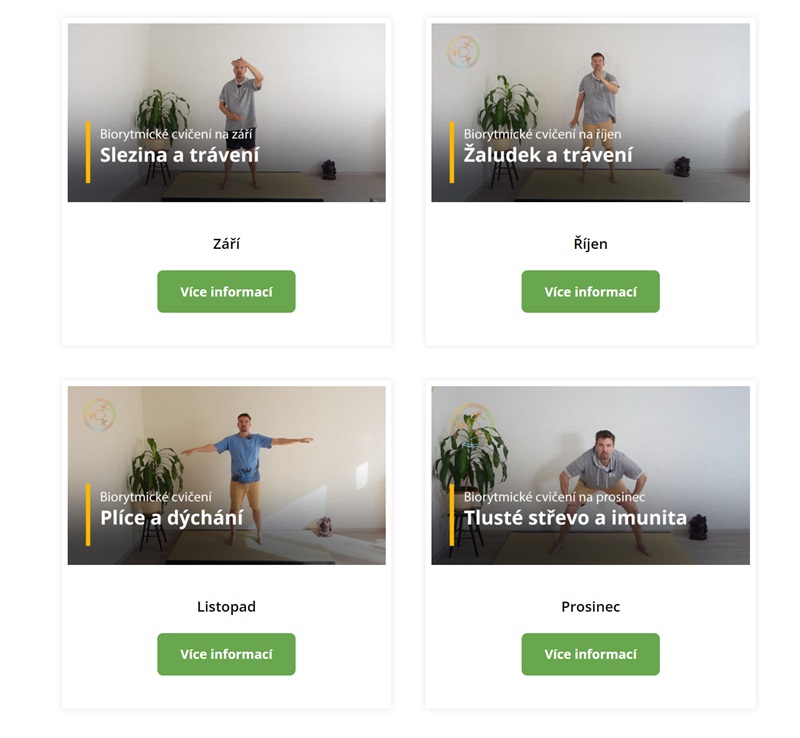Click circular logo watermark on Plíce thumbnail

tap(99, 415)
